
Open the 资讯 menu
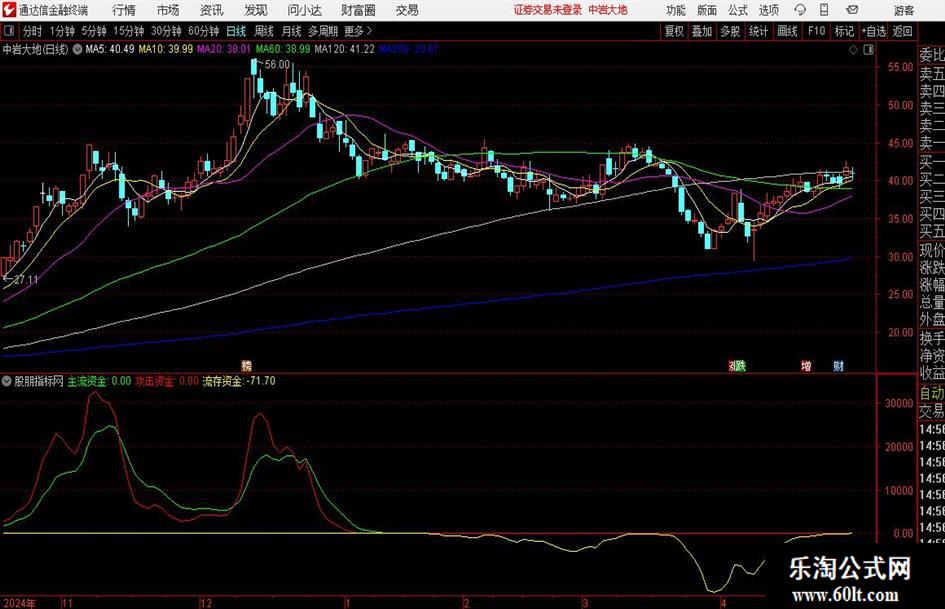(x=212, y=10)
